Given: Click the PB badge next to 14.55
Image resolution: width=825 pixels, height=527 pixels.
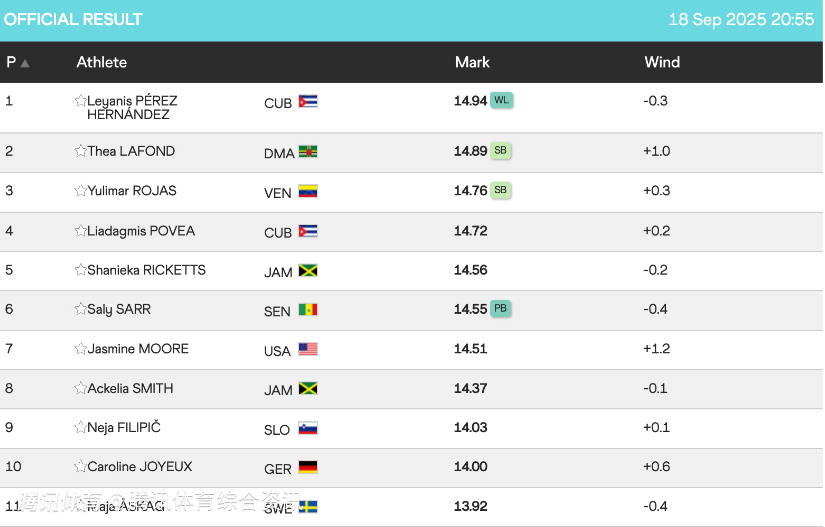Looking at the screenshot, I should 501,309.
